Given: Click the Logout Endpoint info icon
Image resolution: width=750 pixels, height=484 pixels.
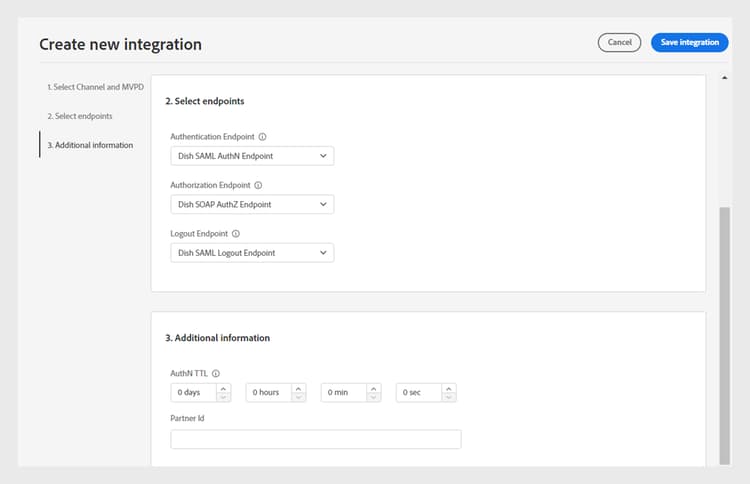Looking at the screenshot, I should (x=236, y=234).
